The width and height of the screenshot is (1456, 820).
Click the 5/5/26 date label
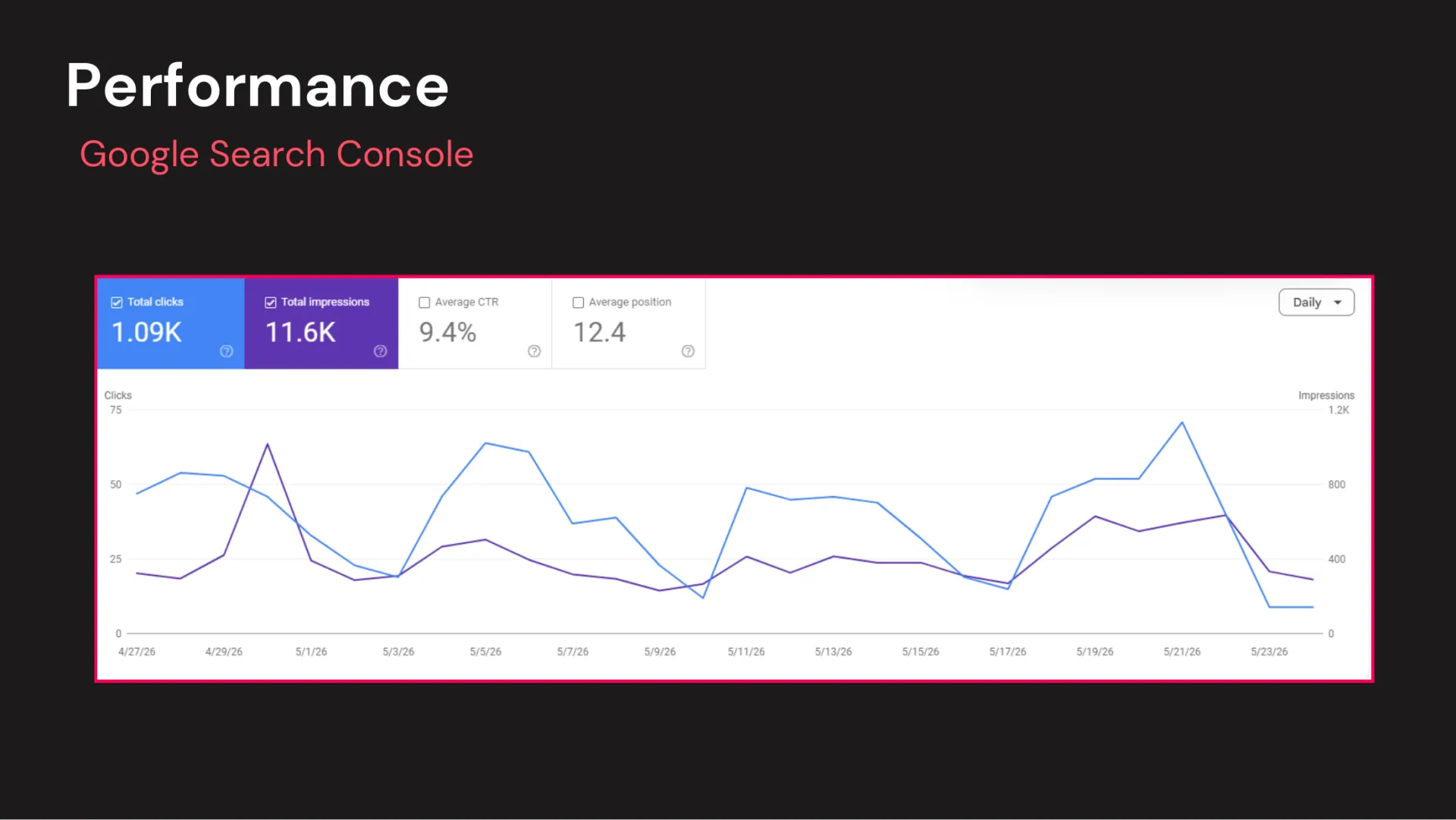pos(485,652)
